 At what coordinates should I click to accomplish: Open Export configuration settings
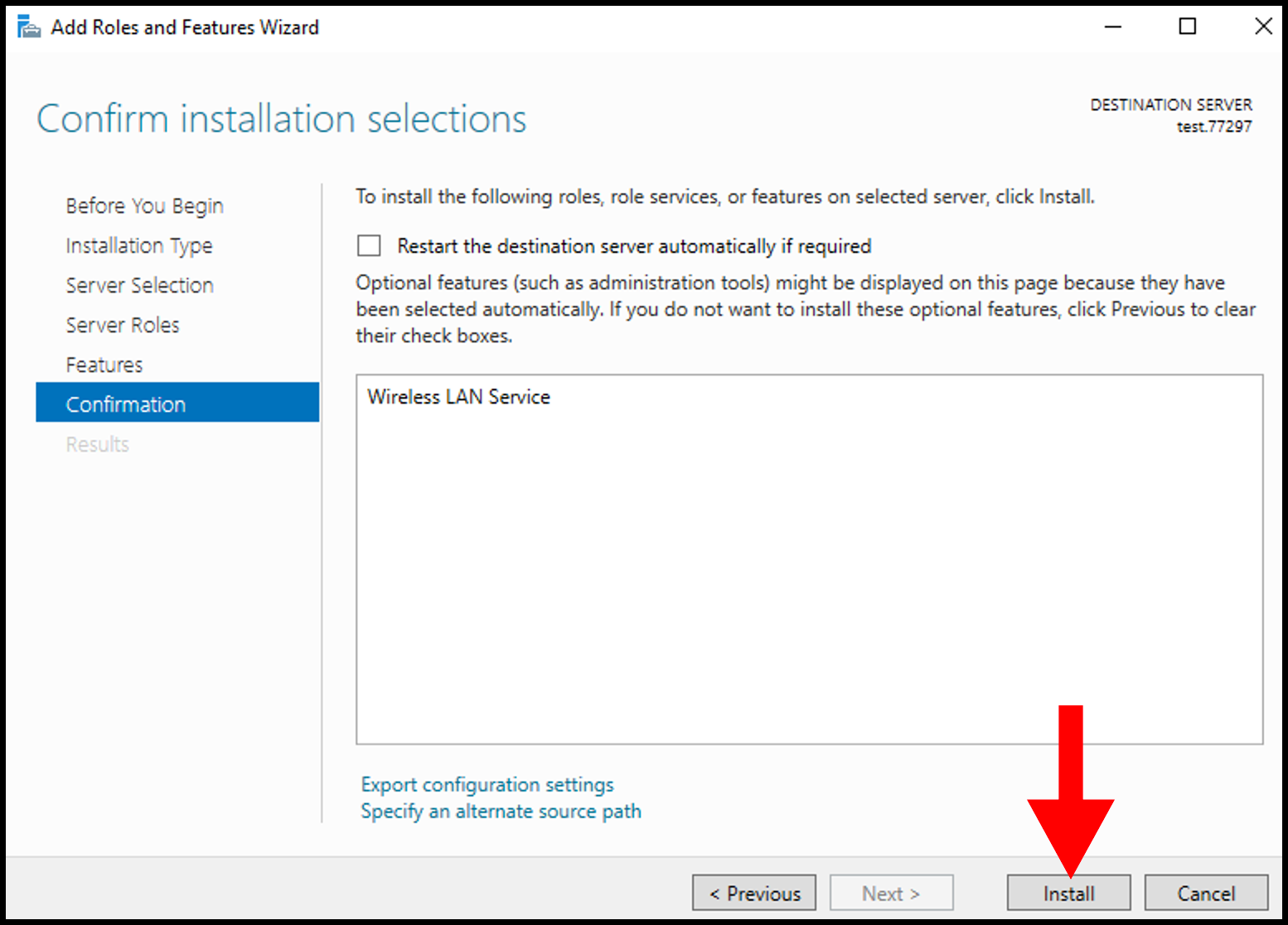[487, 784]
